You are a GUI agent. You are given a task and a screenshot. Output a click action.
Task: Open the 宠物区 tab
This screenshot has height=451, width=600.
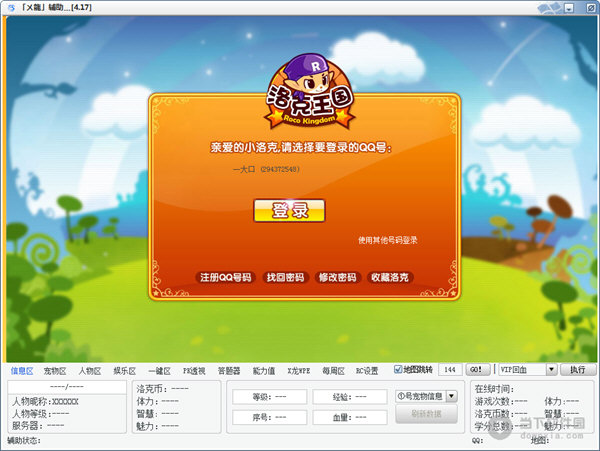pyautogui.click(x=55, y=371)
